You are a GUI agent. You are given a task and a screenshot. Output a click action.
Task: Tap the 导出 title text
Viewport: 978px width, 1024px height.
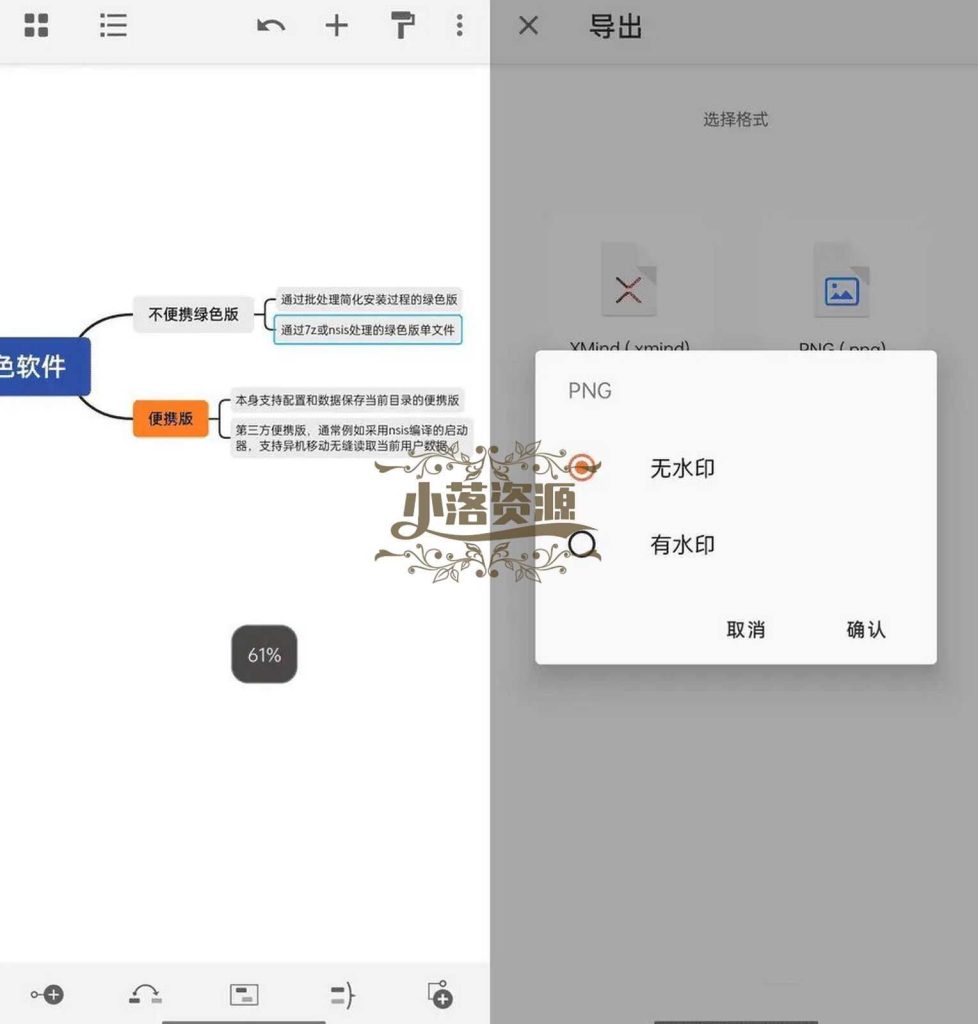point(616,27)
